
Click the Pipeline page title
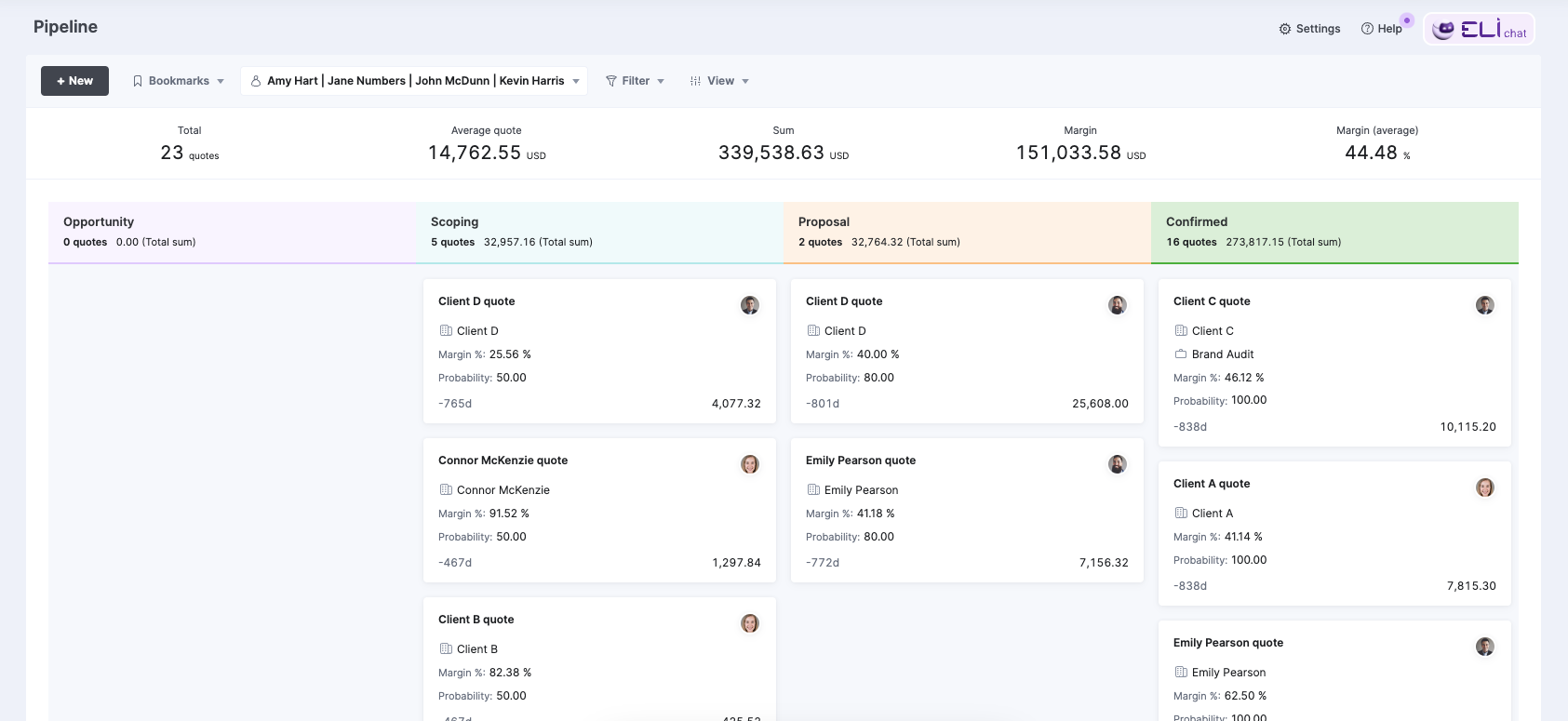tap(65, 27)
